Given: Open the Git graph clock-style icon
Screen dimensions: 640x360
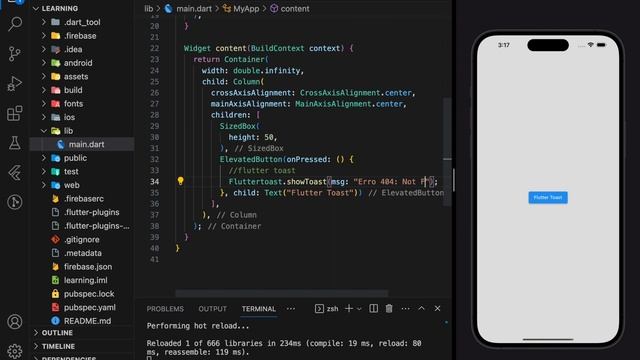Looking at the screenshot, I should (15, 202).
